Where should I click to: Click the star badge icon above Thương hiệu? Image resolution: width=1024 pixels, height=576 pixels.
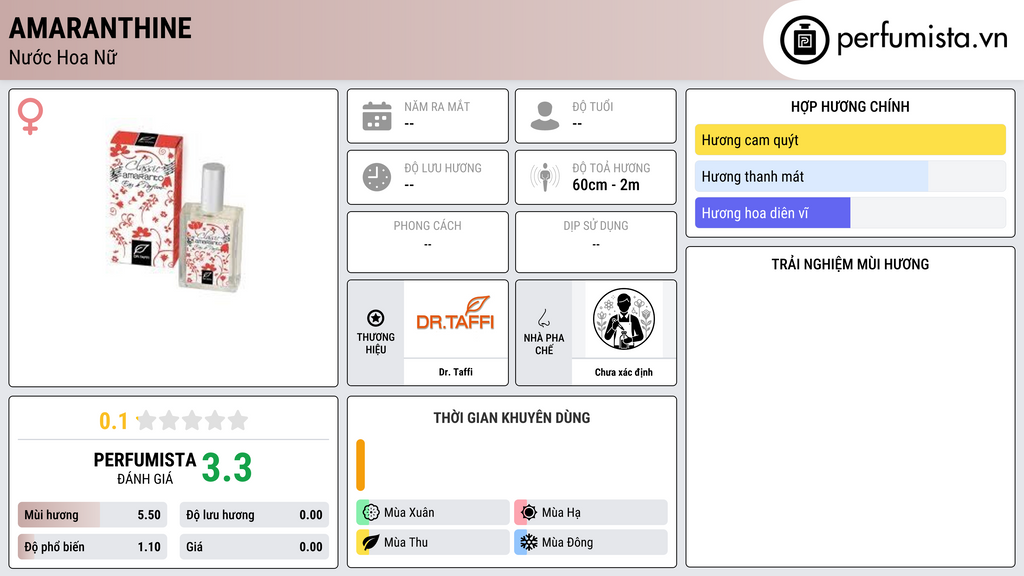(376, 318)
